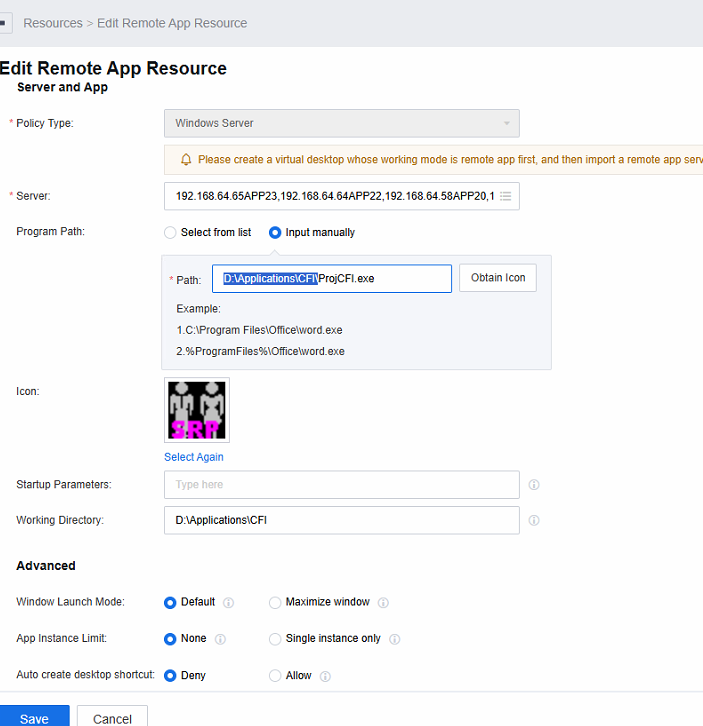
Task: Go to Resources in the breadcrumb
Action: tap(53, 23)
